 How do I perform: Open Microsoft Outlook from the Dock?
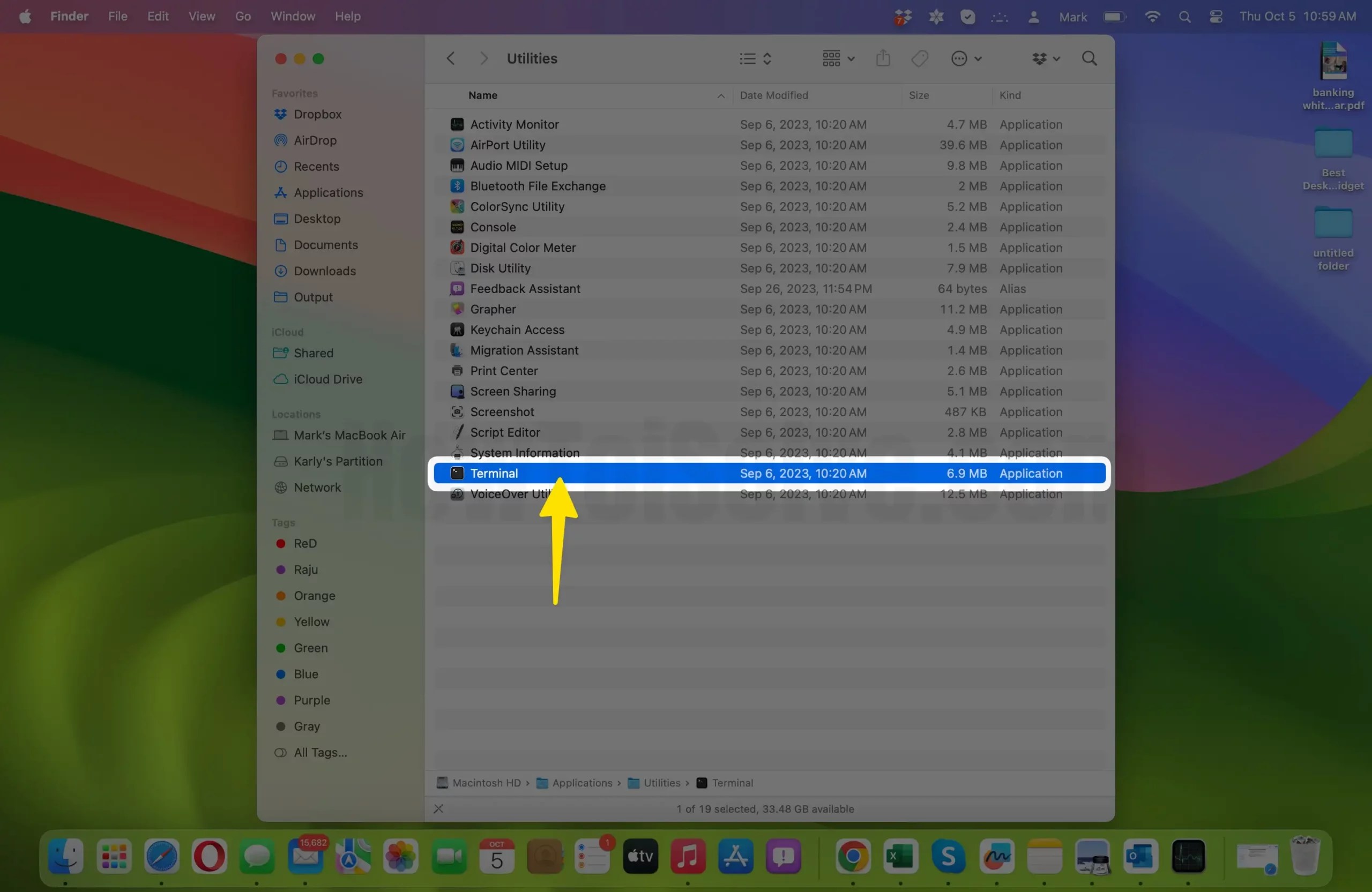[x=1140, y=857]
